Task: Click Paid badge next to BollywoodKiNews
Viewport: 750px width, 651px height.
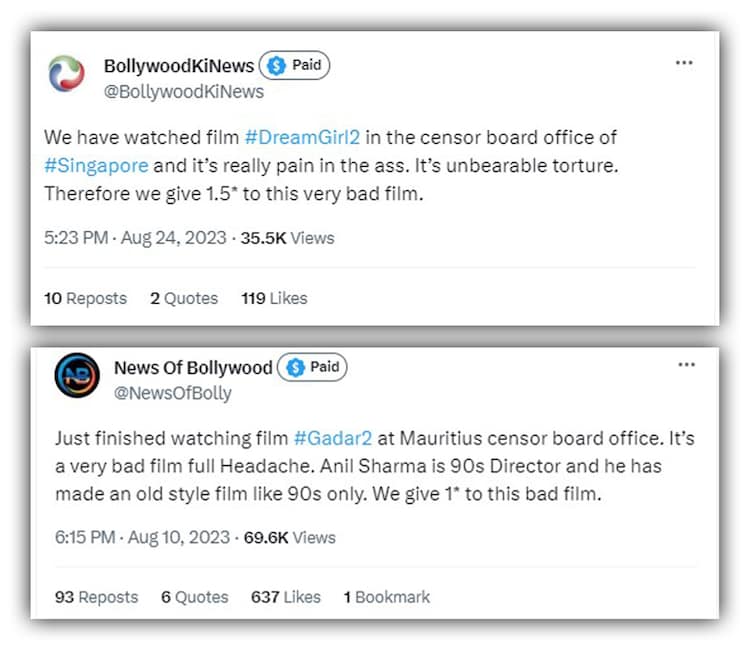Action: tap(295, 66)
